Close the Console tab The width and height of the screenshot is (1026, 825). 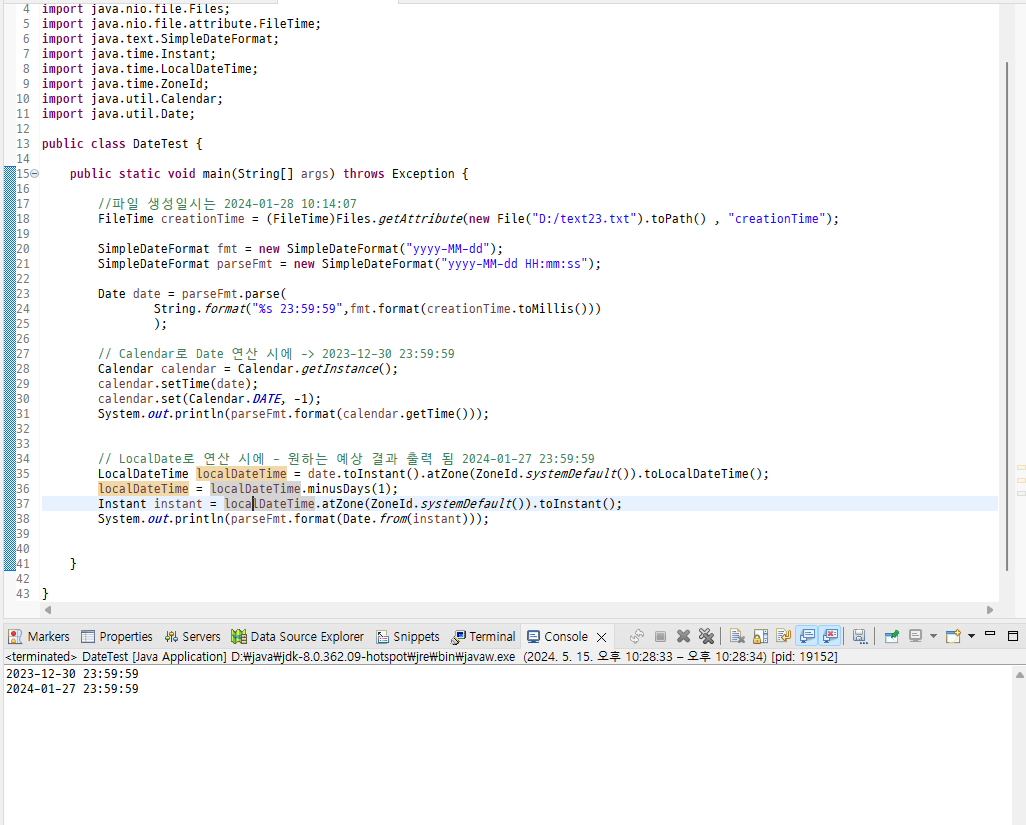click(601, 637)
